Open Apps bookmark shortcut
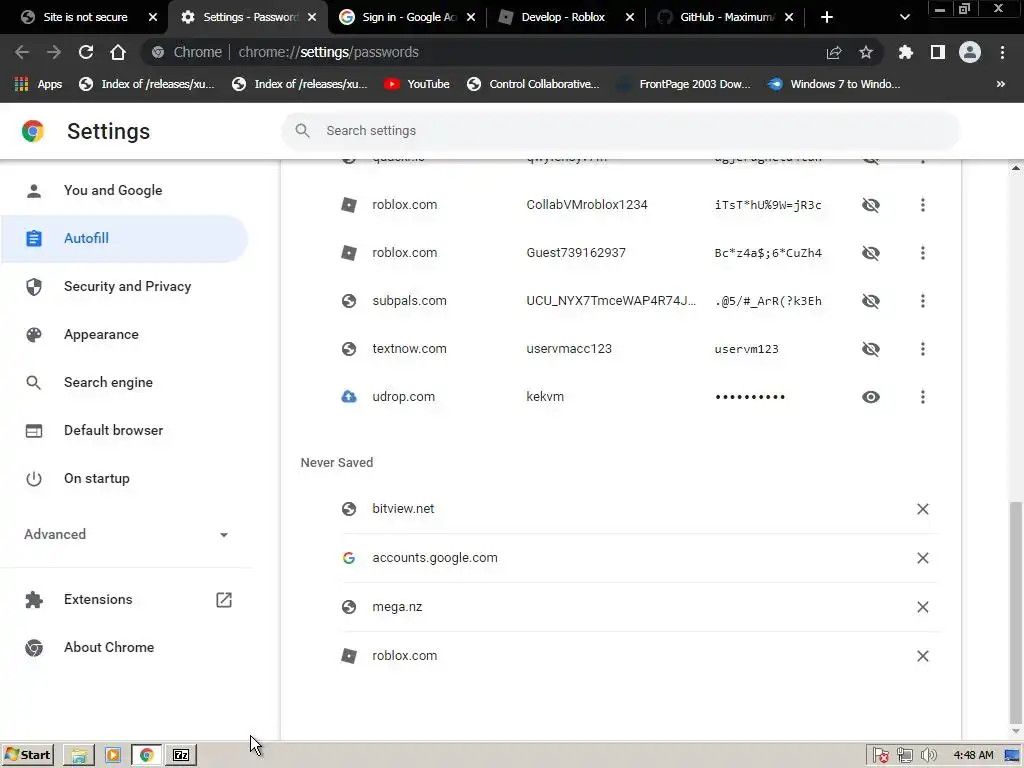 [x=38, y=84]
